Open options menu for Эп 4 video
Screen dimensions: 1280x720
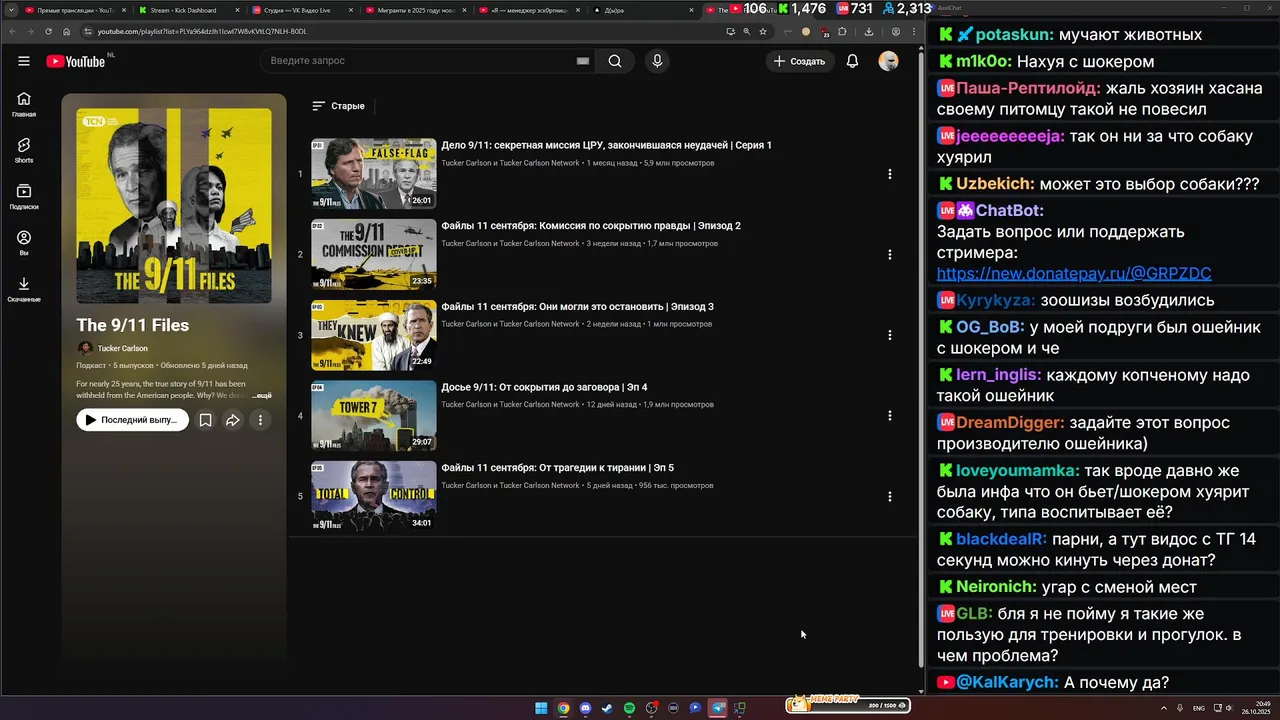click(x=889, y=416)
